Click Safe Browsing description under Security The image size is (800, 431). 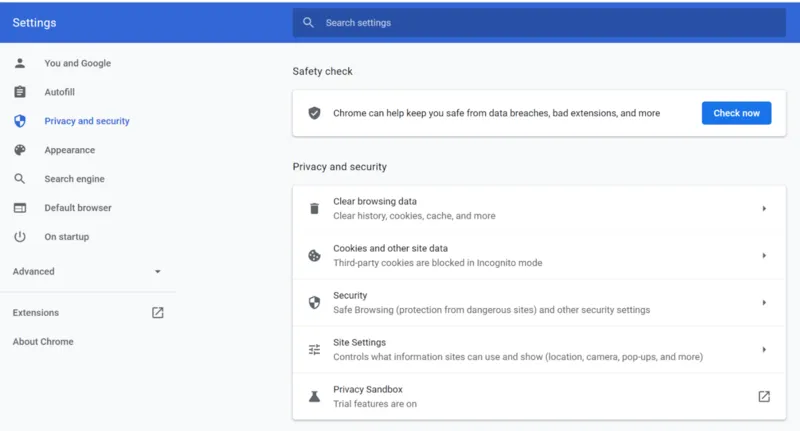pyautogui.click(x=491, y=310)
